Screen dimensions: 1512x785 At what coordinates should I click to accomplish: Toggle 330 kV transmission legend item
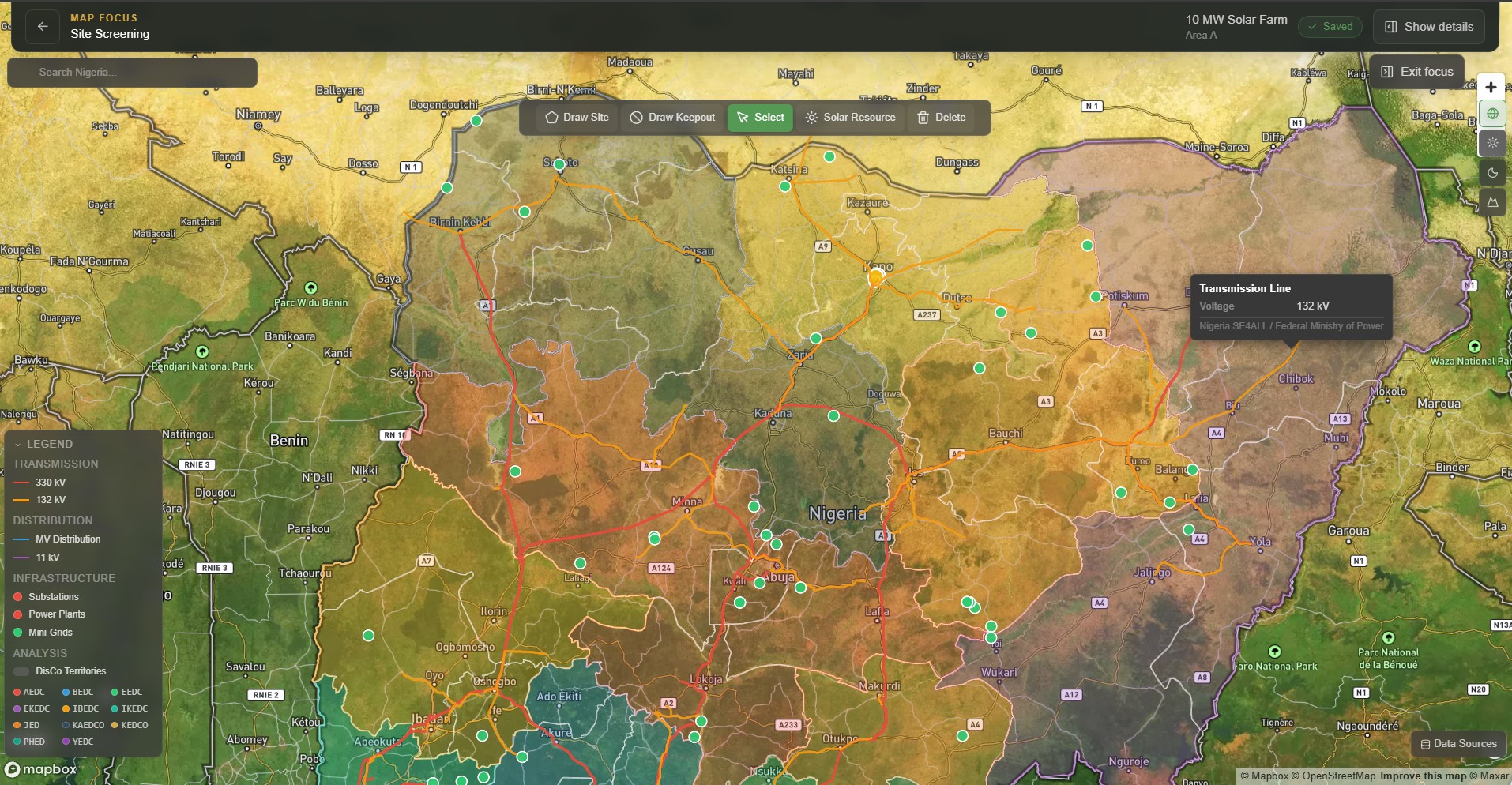pos(40,483)
